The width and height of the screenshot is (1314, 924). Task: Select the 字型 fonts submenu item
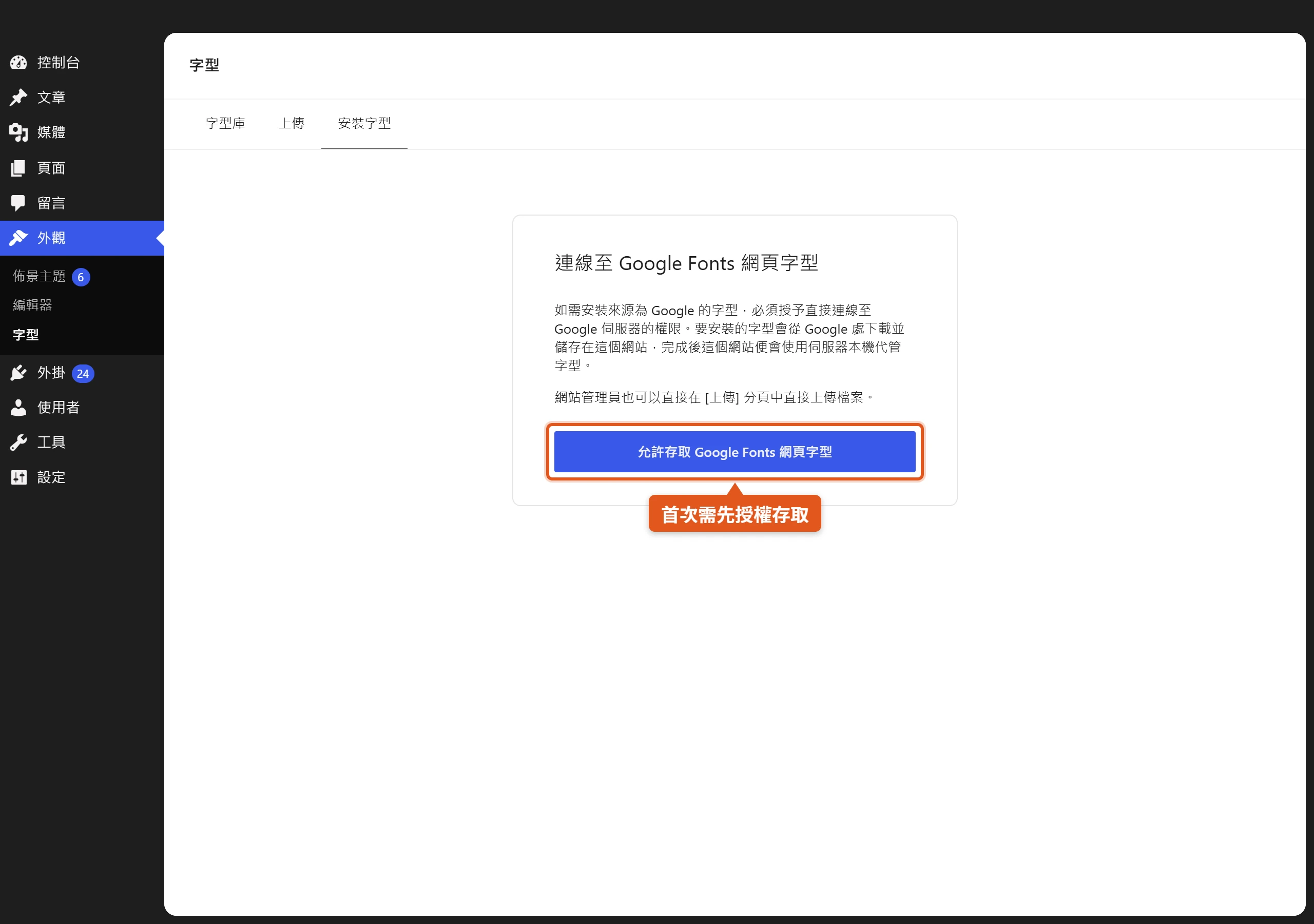coord(26,334)
